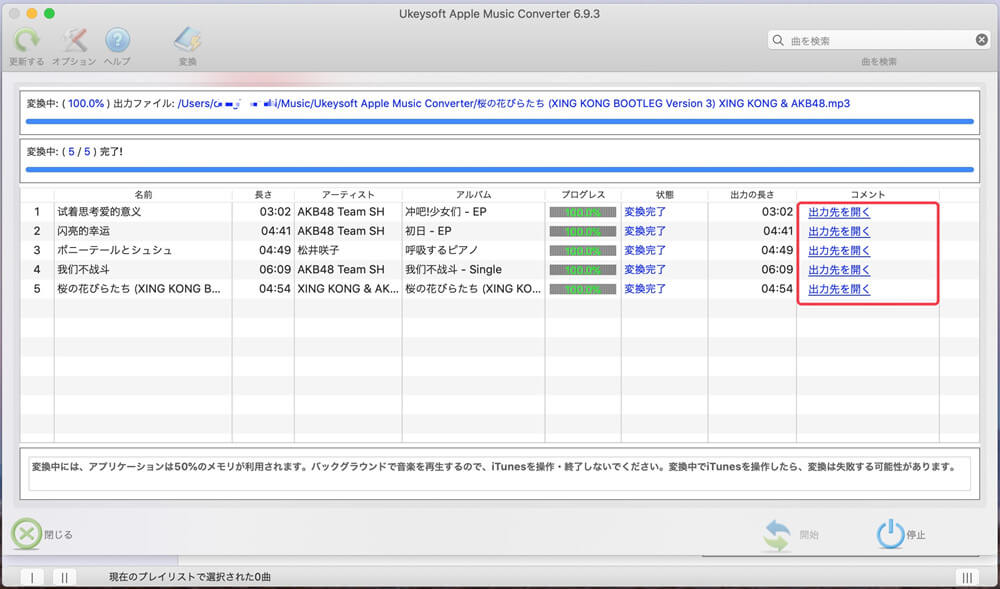Image resolution: width=1000 pixels, height=589 pixels.
Task: Click the progress bar for 试着思考爱的意义
Action: pos(583,212)
